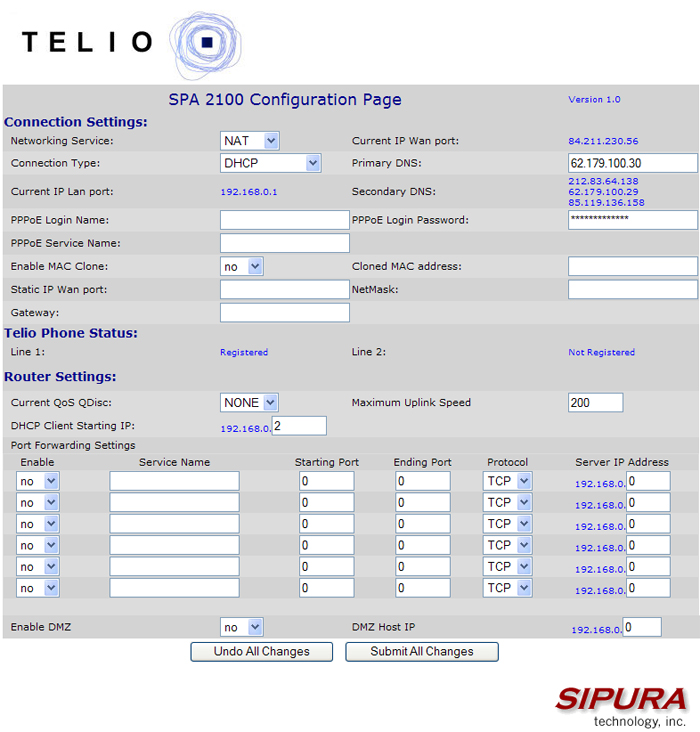
Task: Open the second port forwarding Enable dropdown
Action: point(38,502)
